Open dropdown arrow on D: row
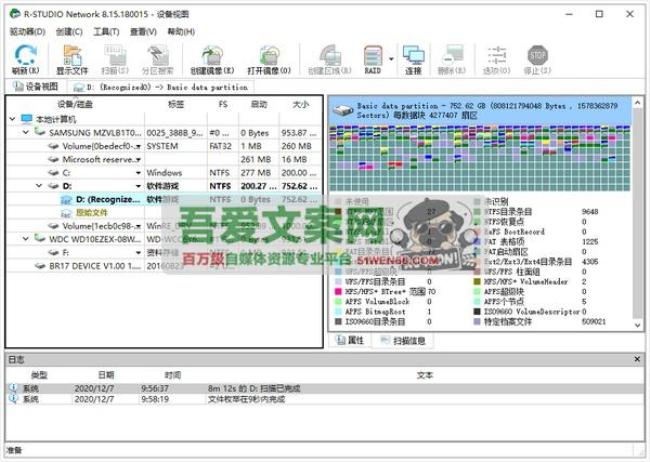The image size is (650, 462). click(138, 186)
